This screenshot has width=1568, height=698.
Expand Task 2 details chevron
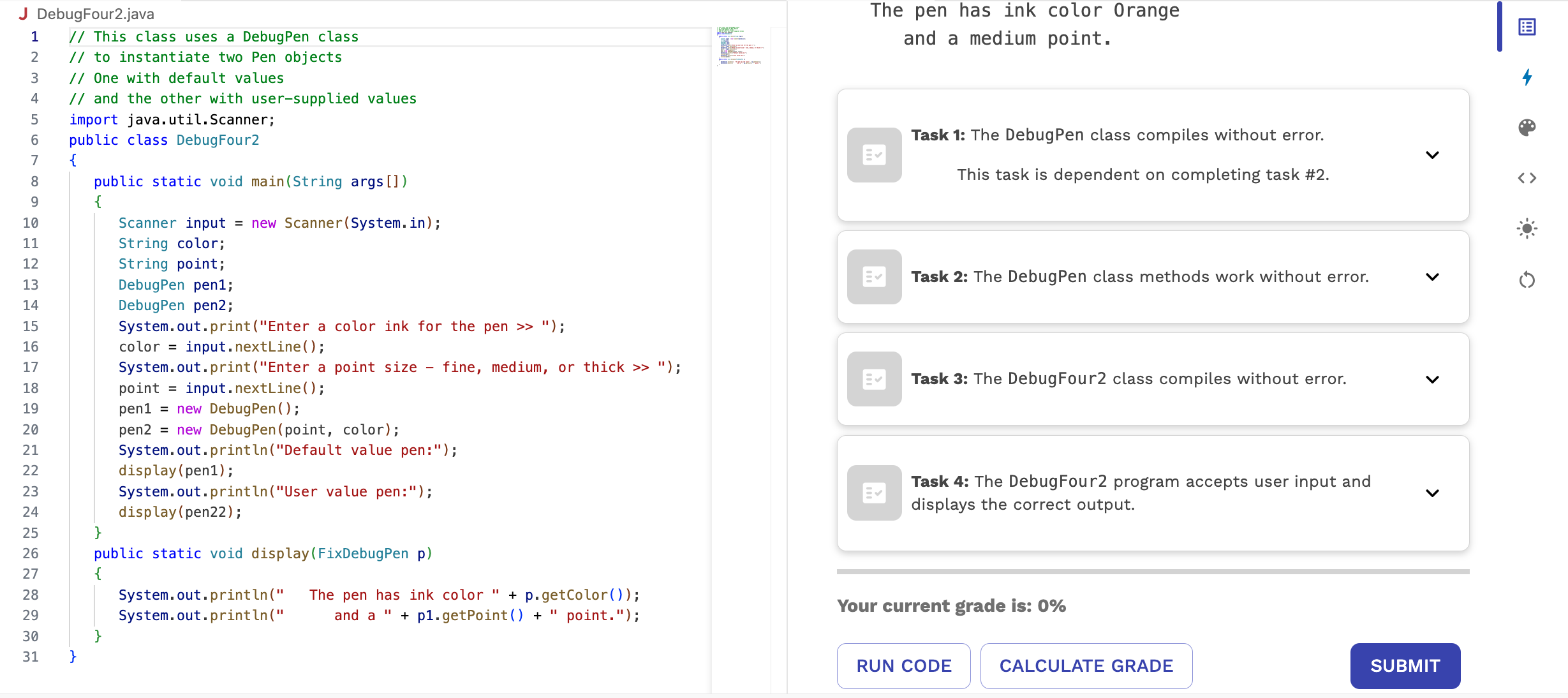click(1433, 277)
